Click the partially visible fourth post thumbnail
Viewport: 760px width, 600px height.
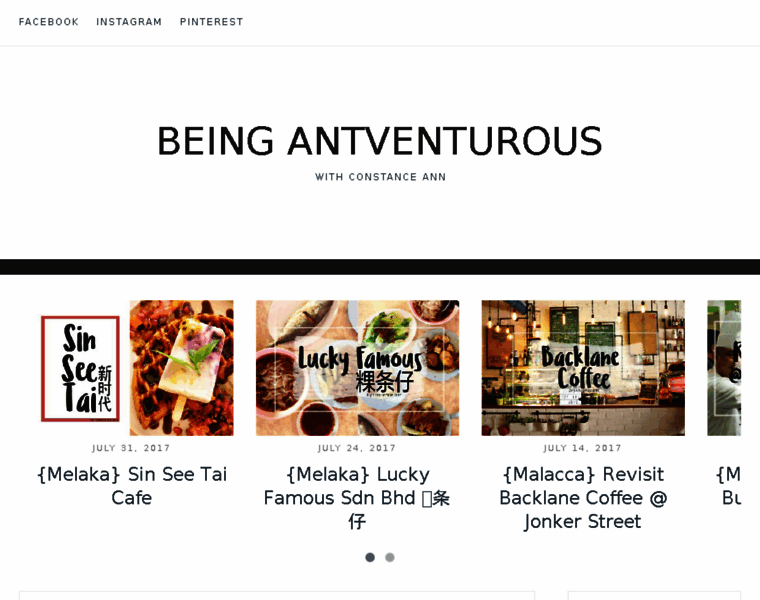[724, 368]
